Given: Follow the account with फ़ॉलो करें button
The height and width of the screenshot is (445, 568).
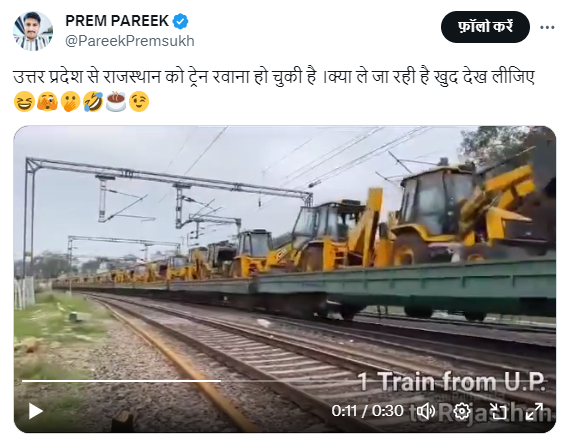Looking at the screenshot, I should pos(485,27).
